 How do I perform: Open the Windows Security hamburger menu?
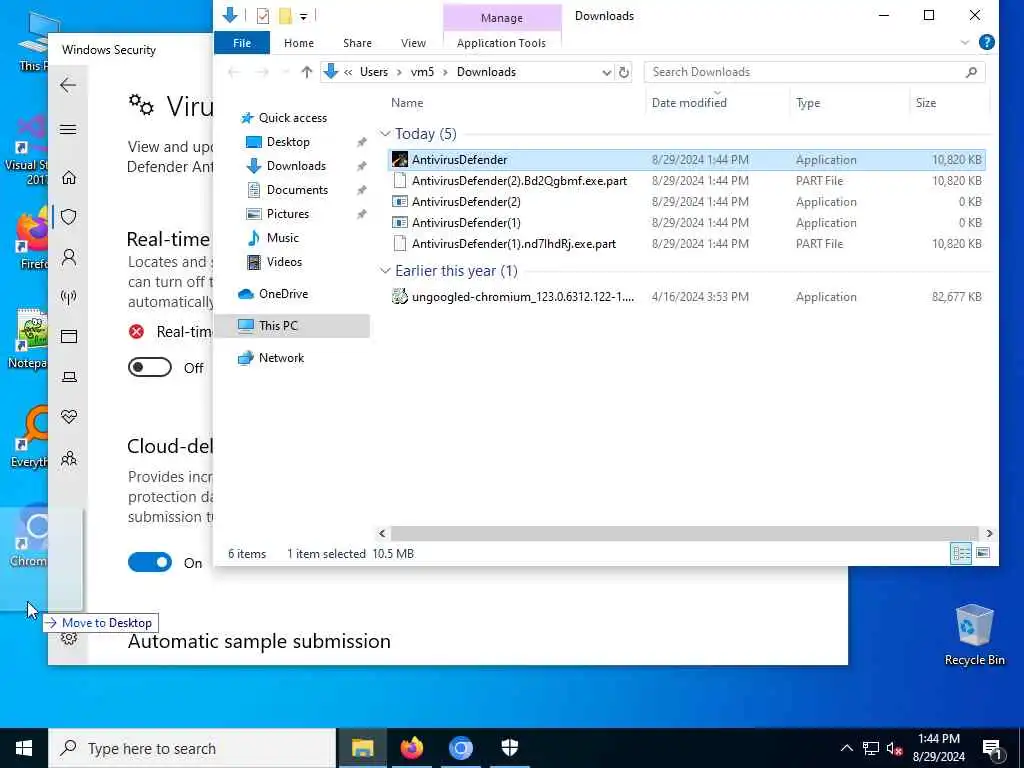pyautogui.click(x=68, y=129)
